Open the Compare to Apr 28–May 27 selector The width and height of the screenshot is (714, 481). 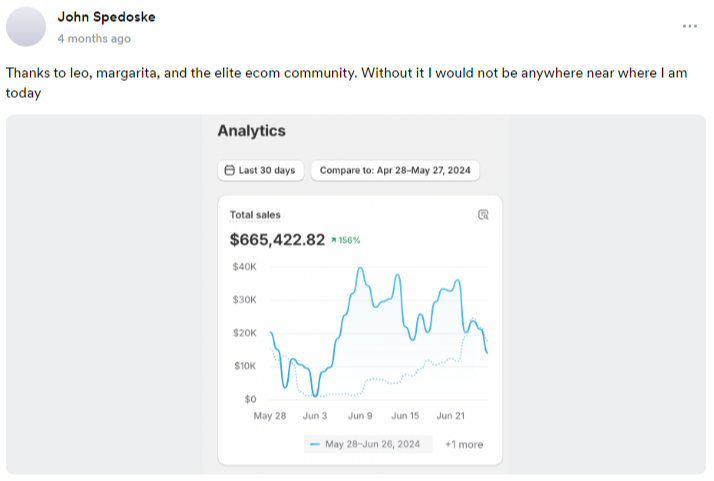pos(394,171)
